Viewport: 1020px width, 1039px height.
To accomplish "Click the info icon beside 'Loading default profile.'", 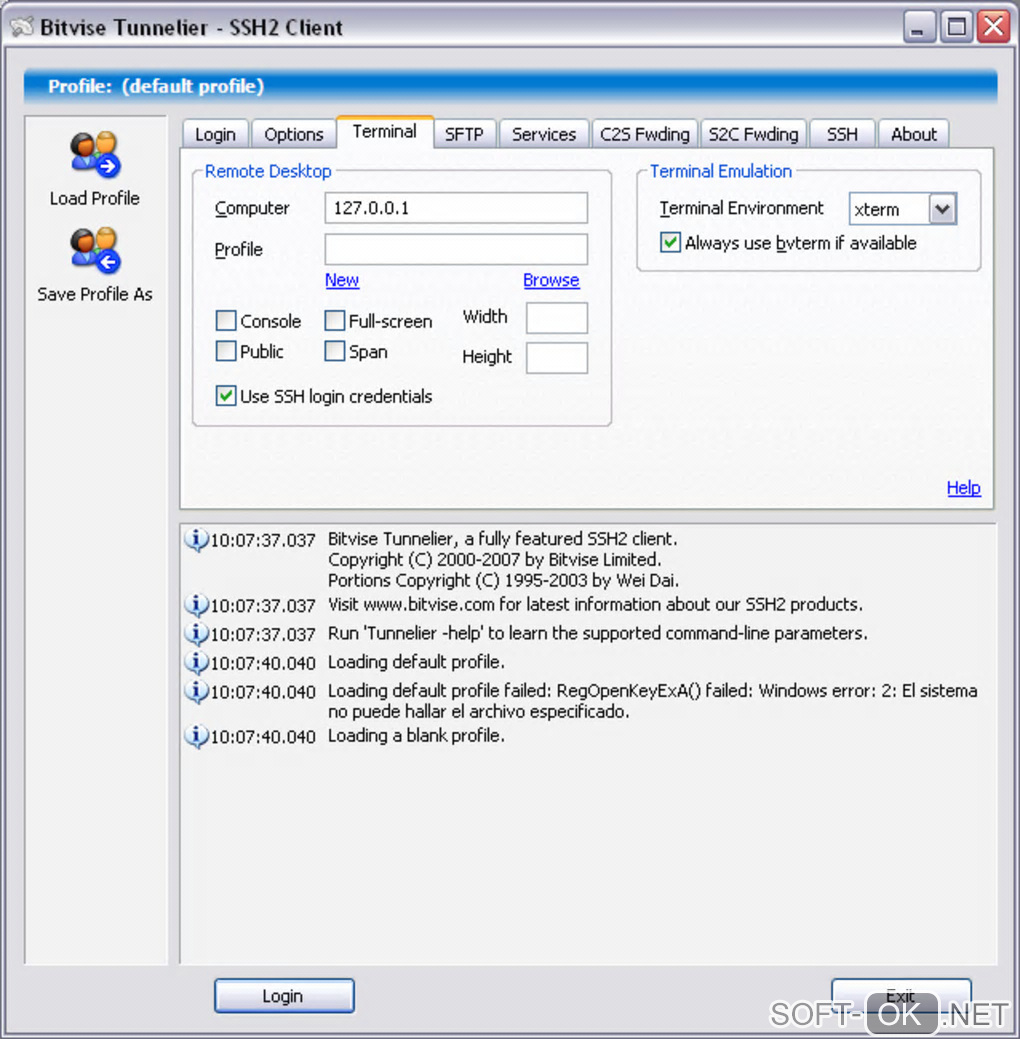I will tap(196, 662).
